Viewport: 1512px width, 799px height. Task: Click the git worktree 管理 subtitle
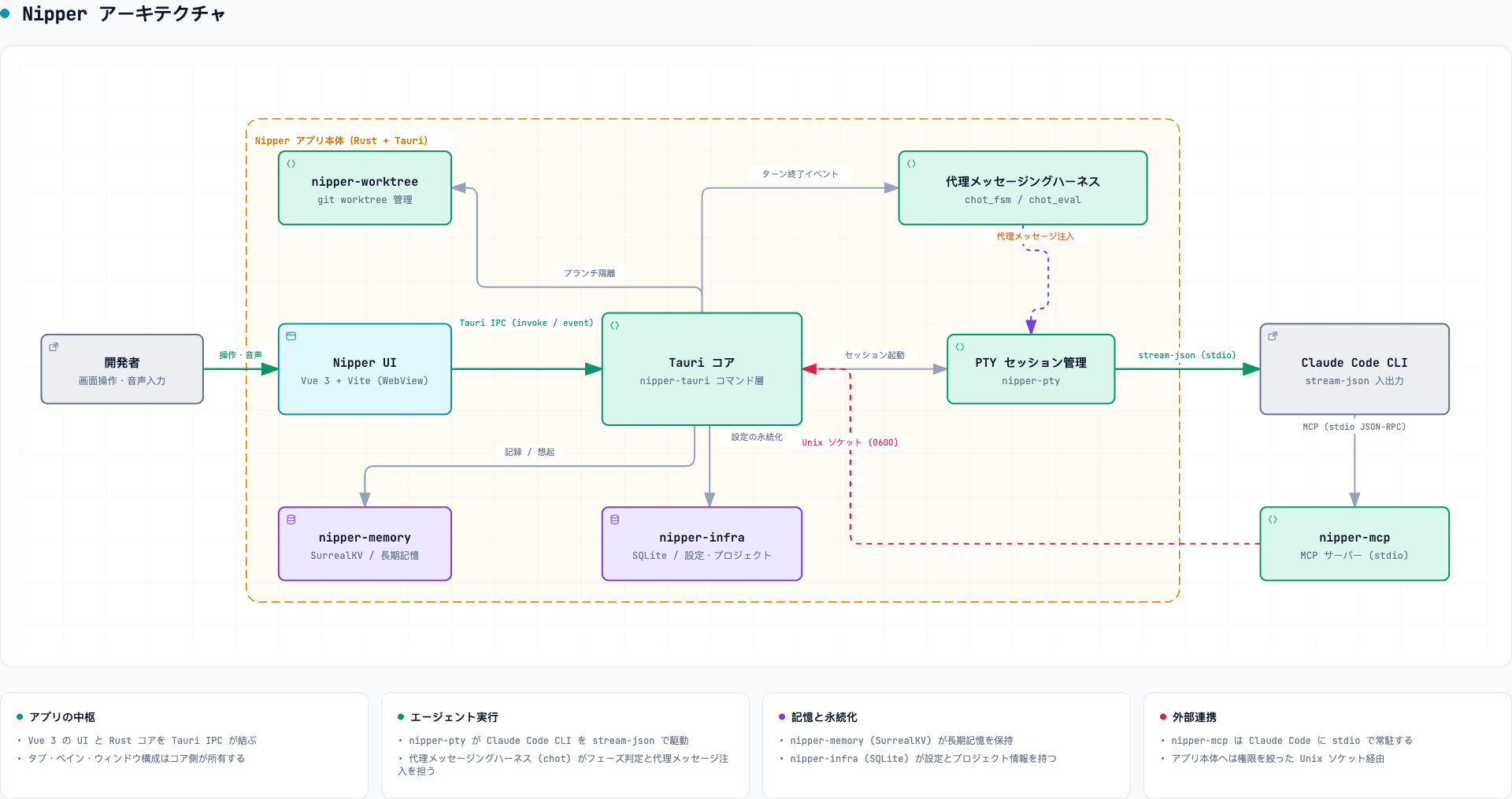click(365, 200)
